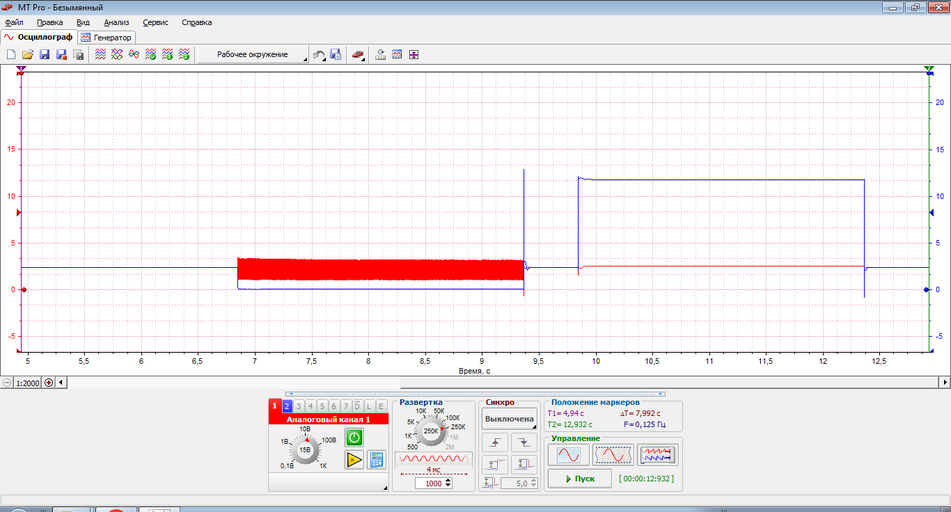Select the D digital channel tab
The height and width of the screenshot is (512, 951).
point(357,406)
